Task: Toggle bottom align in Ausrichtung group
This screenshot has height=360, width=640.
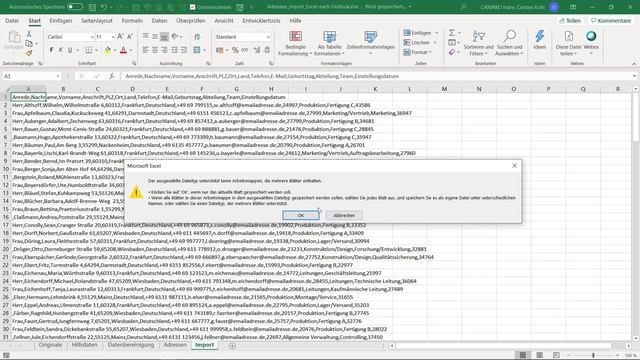Action: [164, 37]
